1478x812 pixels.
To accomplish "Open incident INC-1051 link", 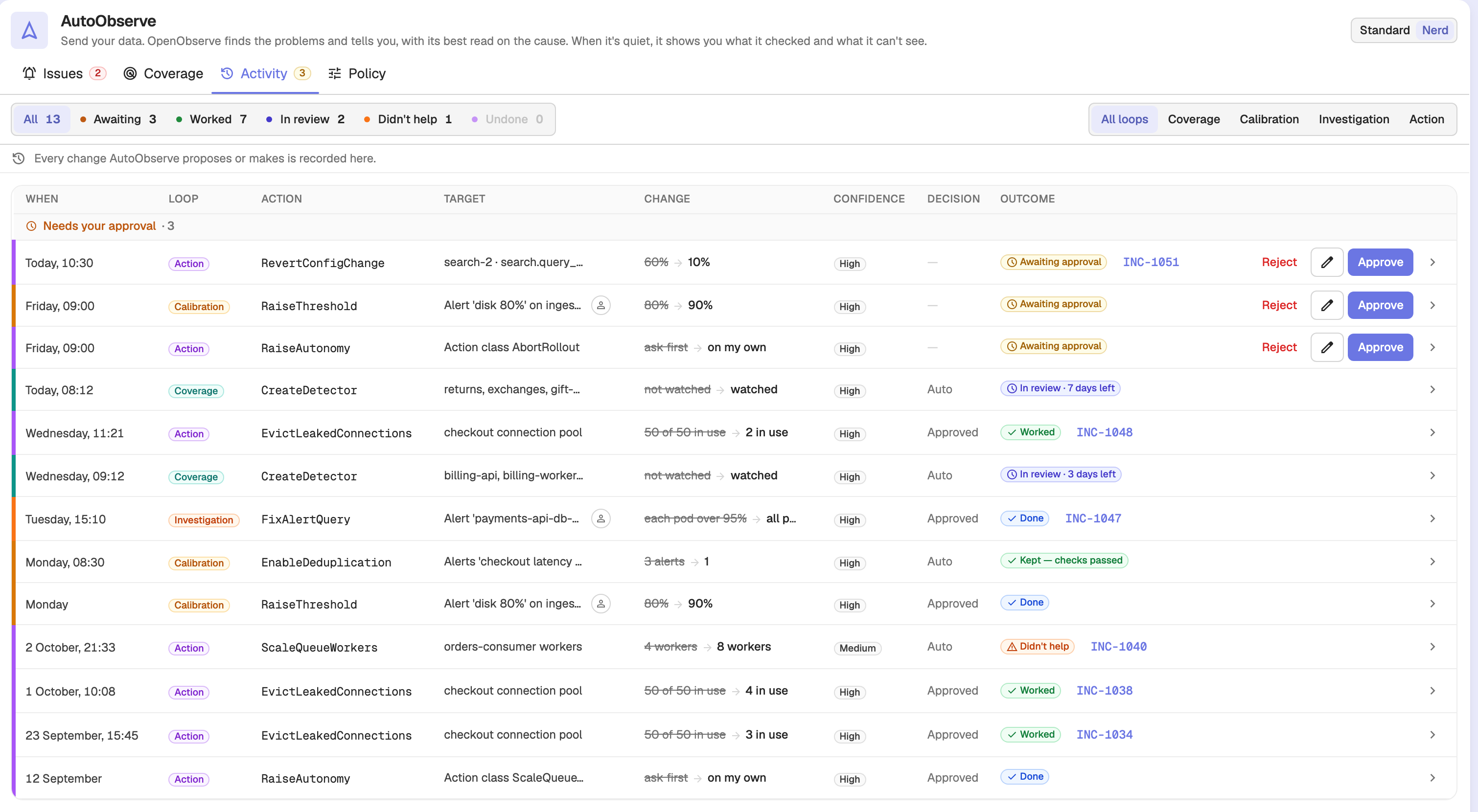I will coord(1151,262).
